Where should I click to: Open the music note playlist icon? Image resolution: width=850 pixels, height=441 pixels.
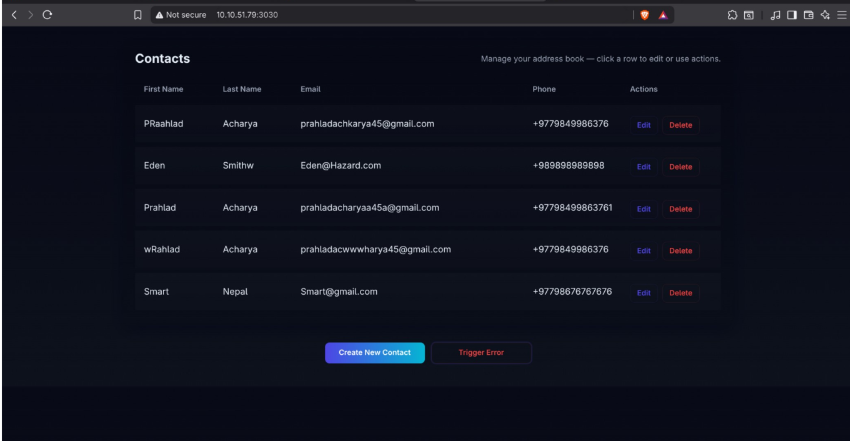click(x=775, y=15)
